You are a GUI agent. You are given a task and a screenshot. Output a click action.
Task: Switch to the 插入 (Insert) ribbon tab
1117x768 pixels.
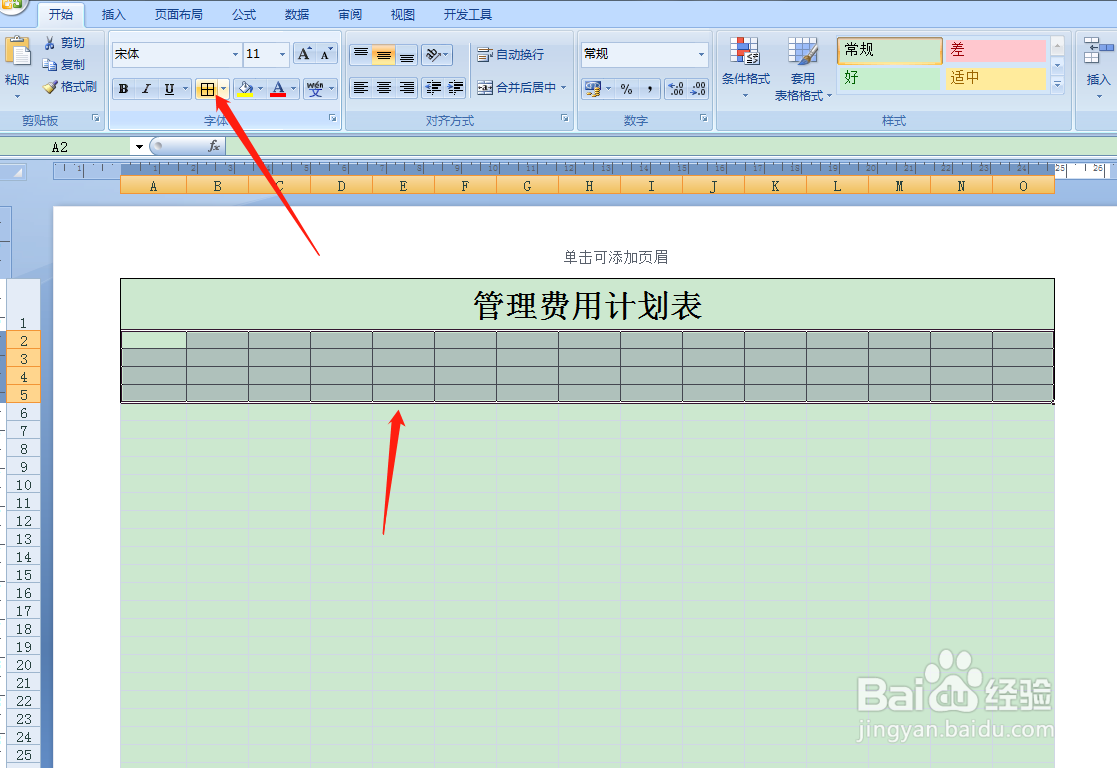click(x=113, y=14)
